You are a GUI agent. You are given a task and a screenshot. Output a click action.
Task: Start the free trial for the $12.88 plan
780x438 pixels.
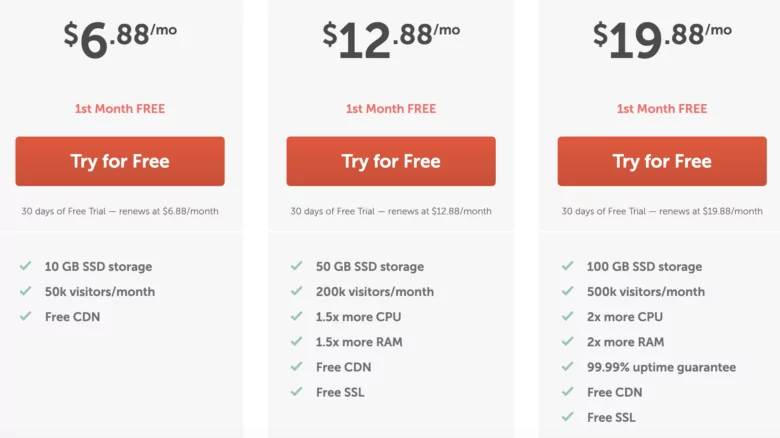click(391, 161)
